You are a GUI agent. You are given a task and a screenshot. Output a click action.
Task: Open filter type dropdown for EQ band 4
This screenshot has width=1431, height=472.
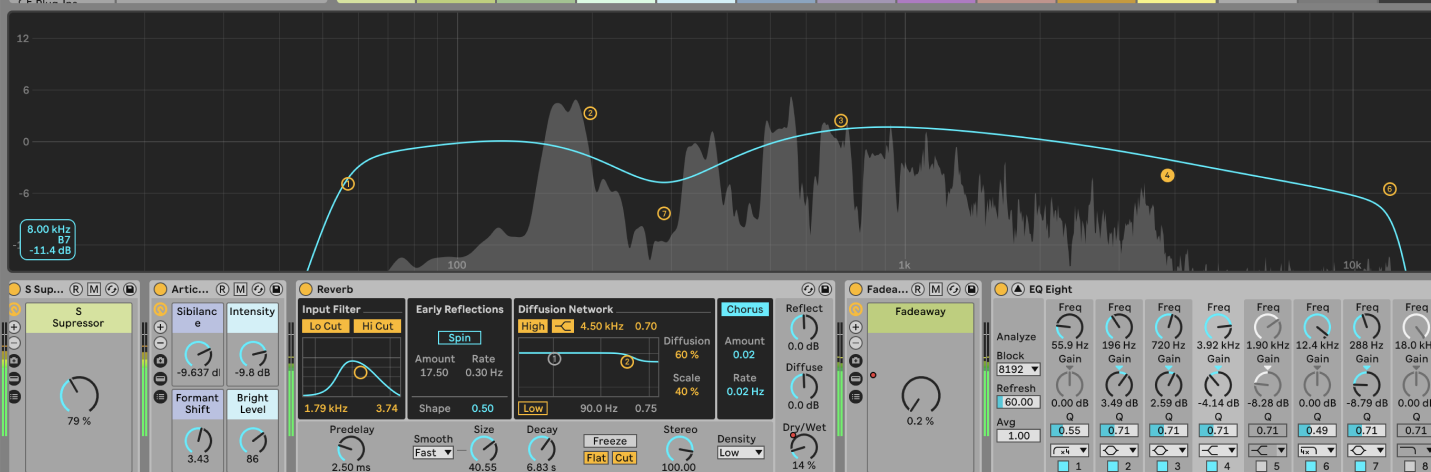[1218, 451]
